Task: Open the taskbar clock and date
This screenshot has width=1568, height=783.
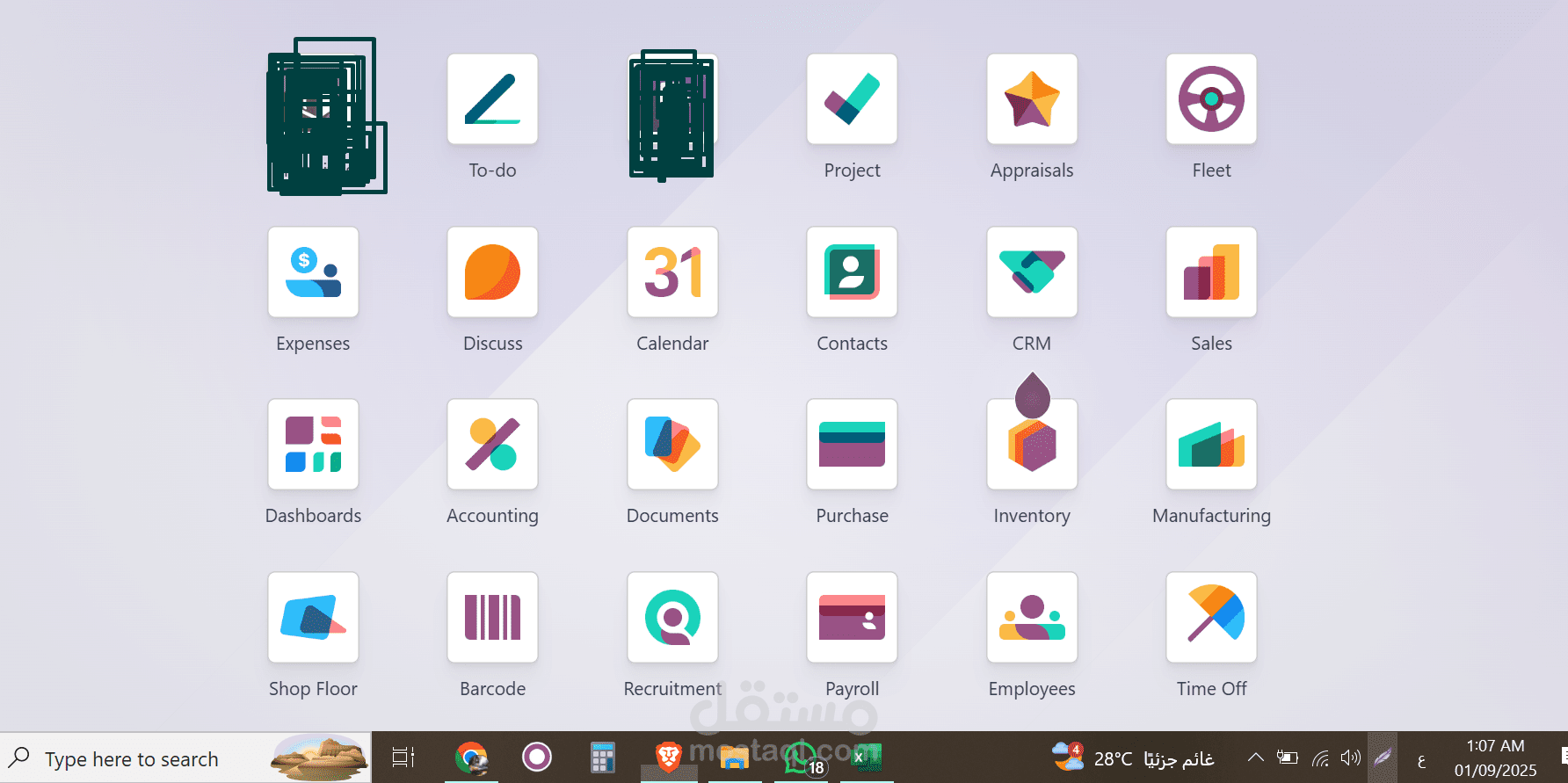Action: tap(1495, 758)
